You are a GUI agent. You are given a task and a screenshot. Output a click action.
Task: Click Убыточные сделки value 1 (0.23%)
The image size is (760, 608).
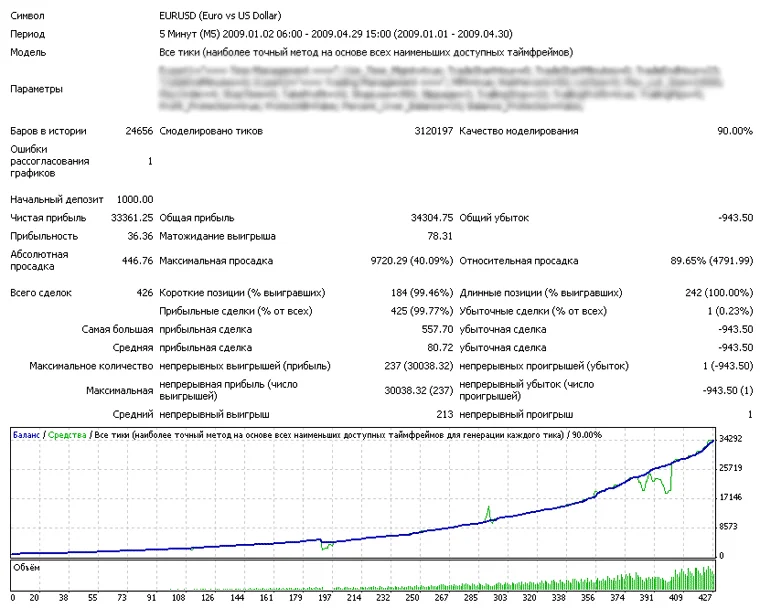730,311
